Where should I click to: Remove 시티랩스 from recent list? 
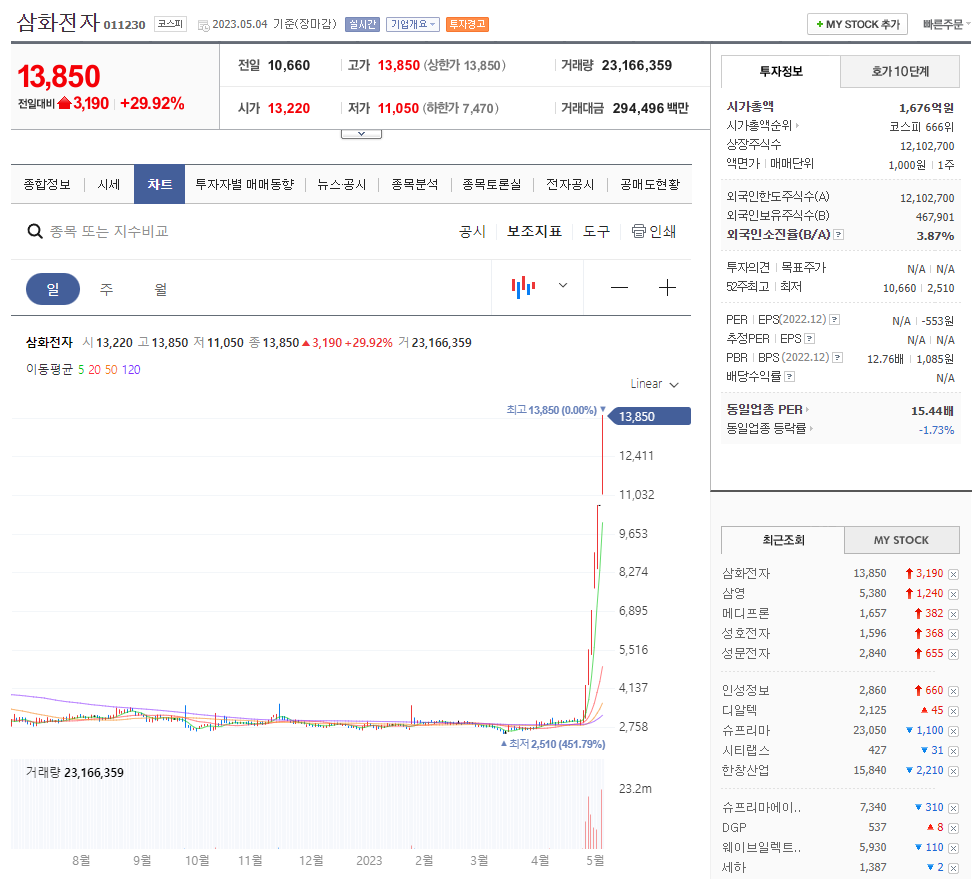(953, 751)
